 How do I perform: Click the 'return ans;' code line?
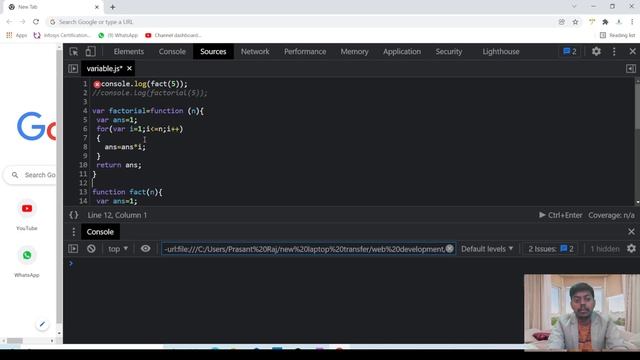pos(119,165)
